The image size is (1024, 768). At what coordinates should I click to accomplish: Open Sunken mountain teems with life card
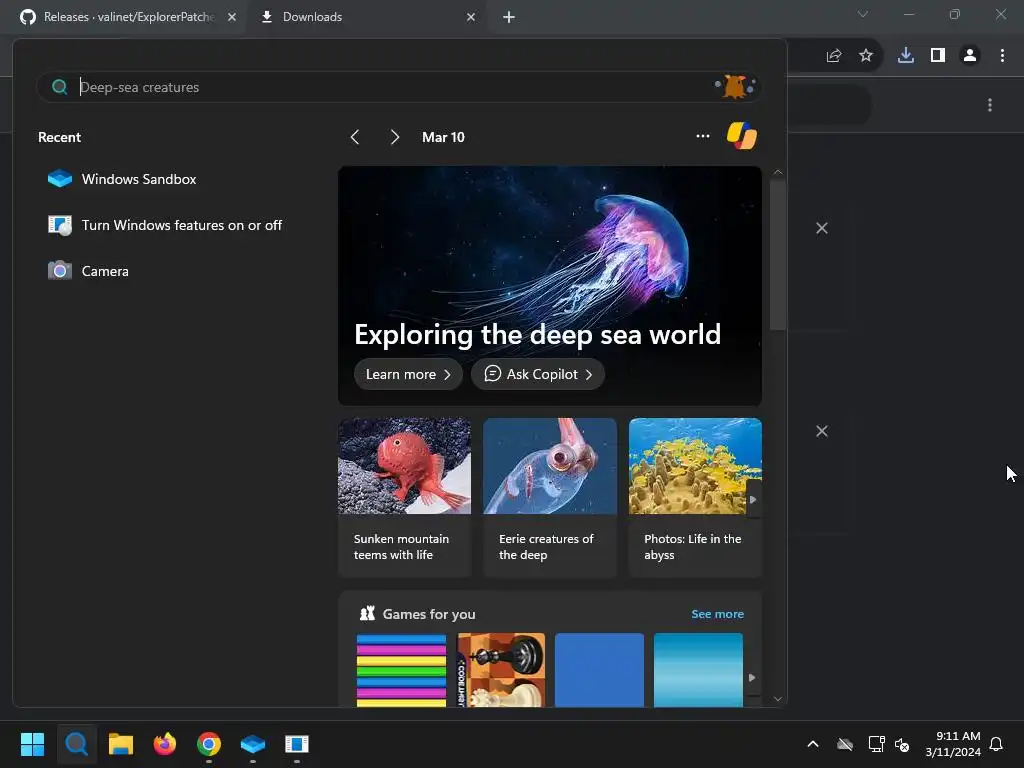tap(404, 498)
